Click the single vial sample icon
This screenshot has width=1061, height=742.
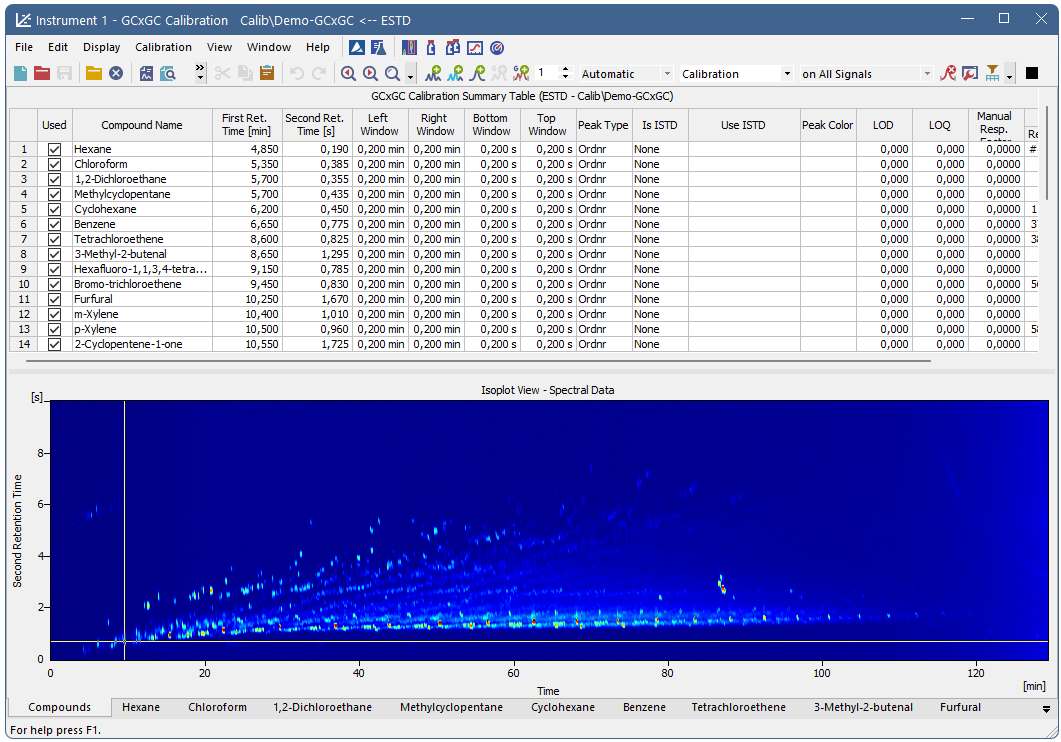coord(431,47)
